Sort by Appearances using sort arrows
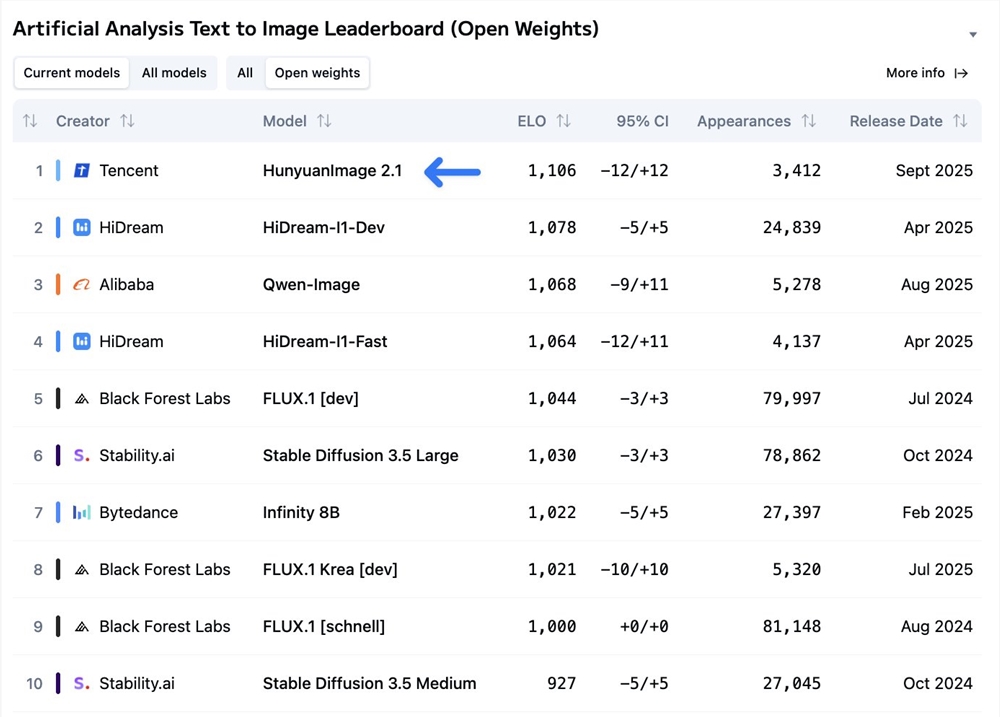 click(808, 121)
